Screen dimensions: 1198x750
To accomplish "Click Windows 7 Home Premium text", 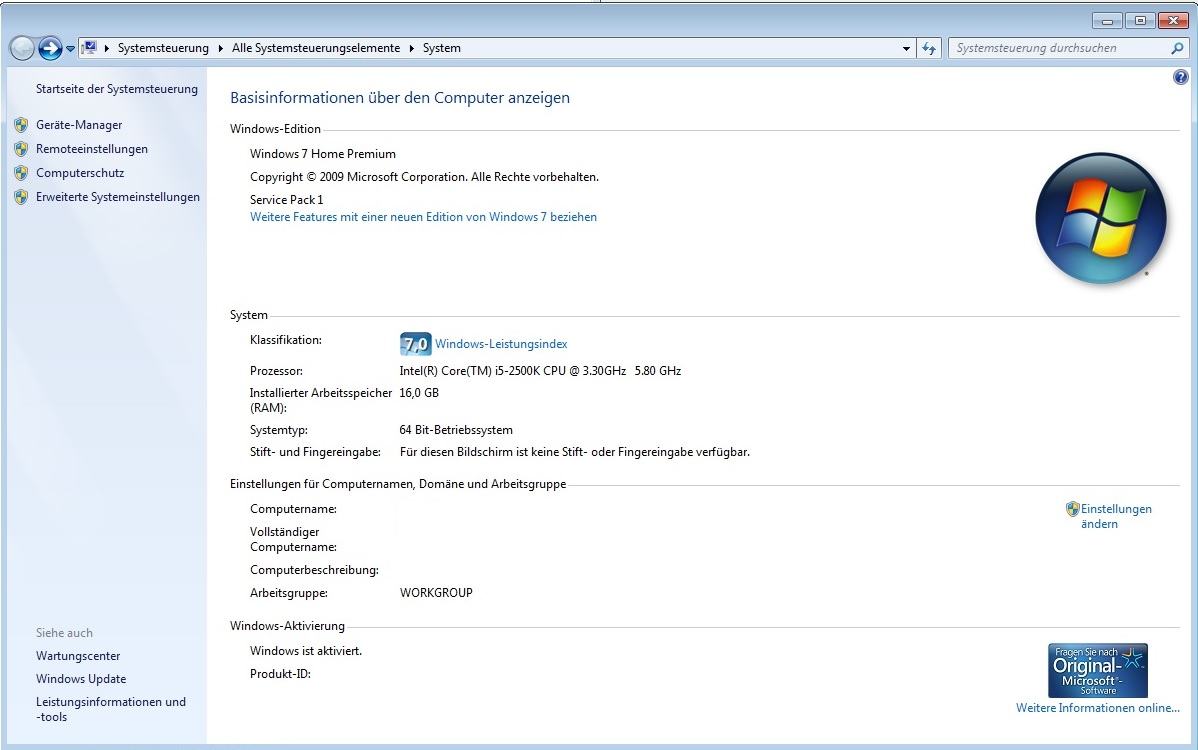I will [x=322, y=154].
